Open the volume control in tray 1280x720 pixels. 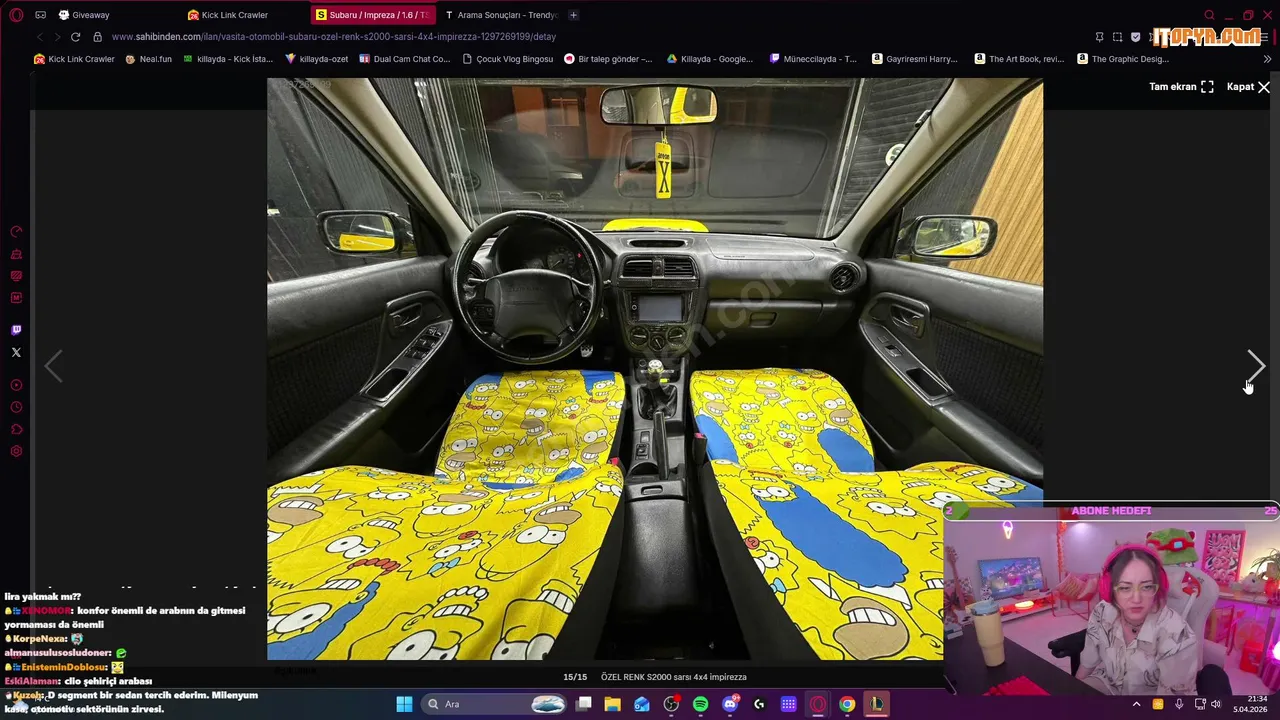1216,704
